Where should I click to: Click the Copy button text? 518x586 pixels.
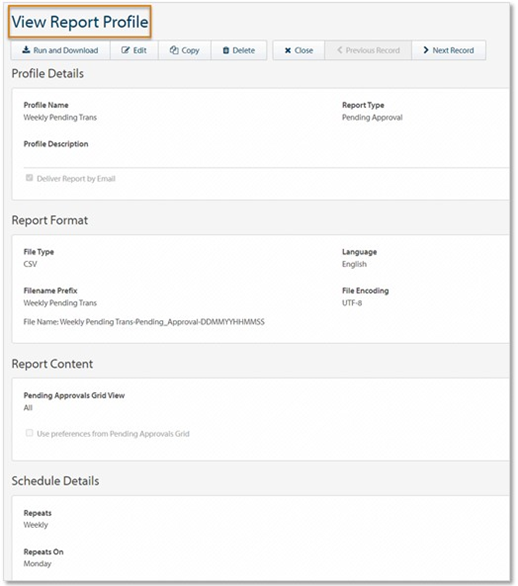click(190, 50)
